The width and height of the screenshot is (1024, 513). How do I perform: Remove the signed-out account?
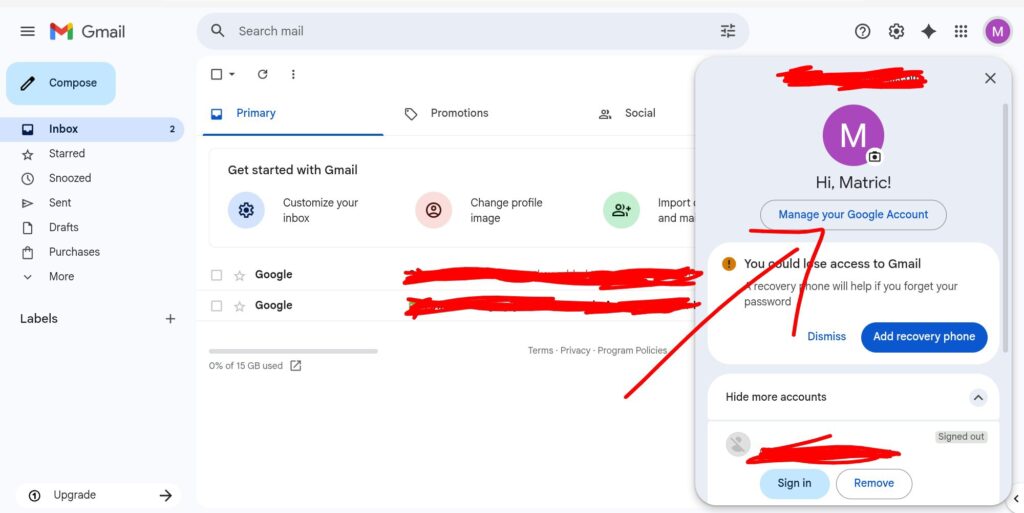[874, 484]
